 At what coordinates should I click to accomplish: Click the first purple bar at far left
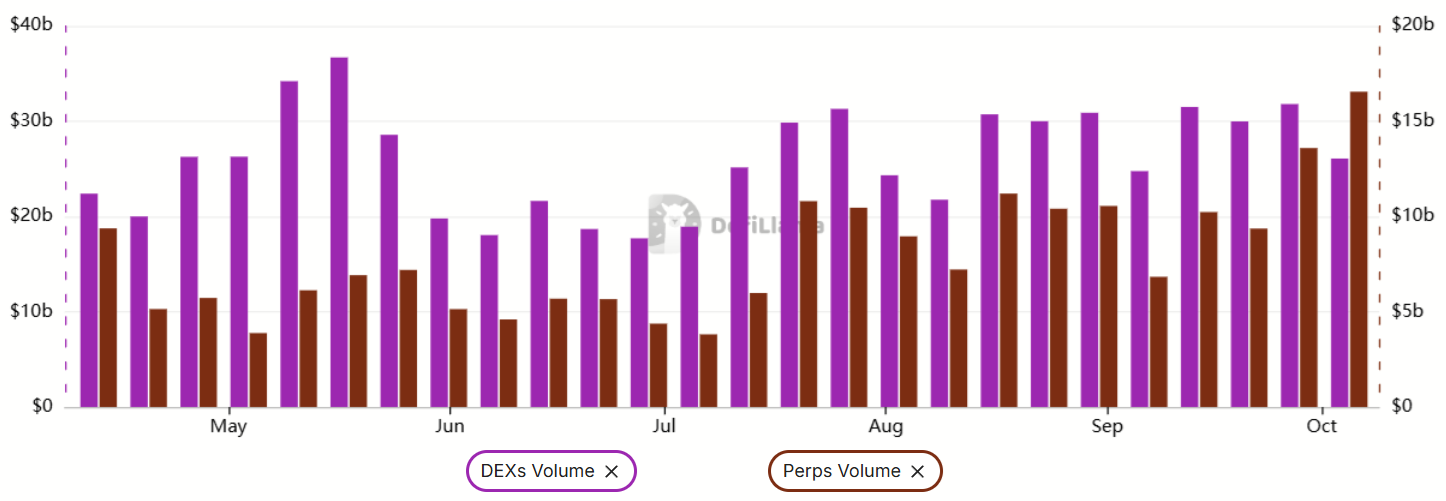pyautogui.click(x=89, y=300)
